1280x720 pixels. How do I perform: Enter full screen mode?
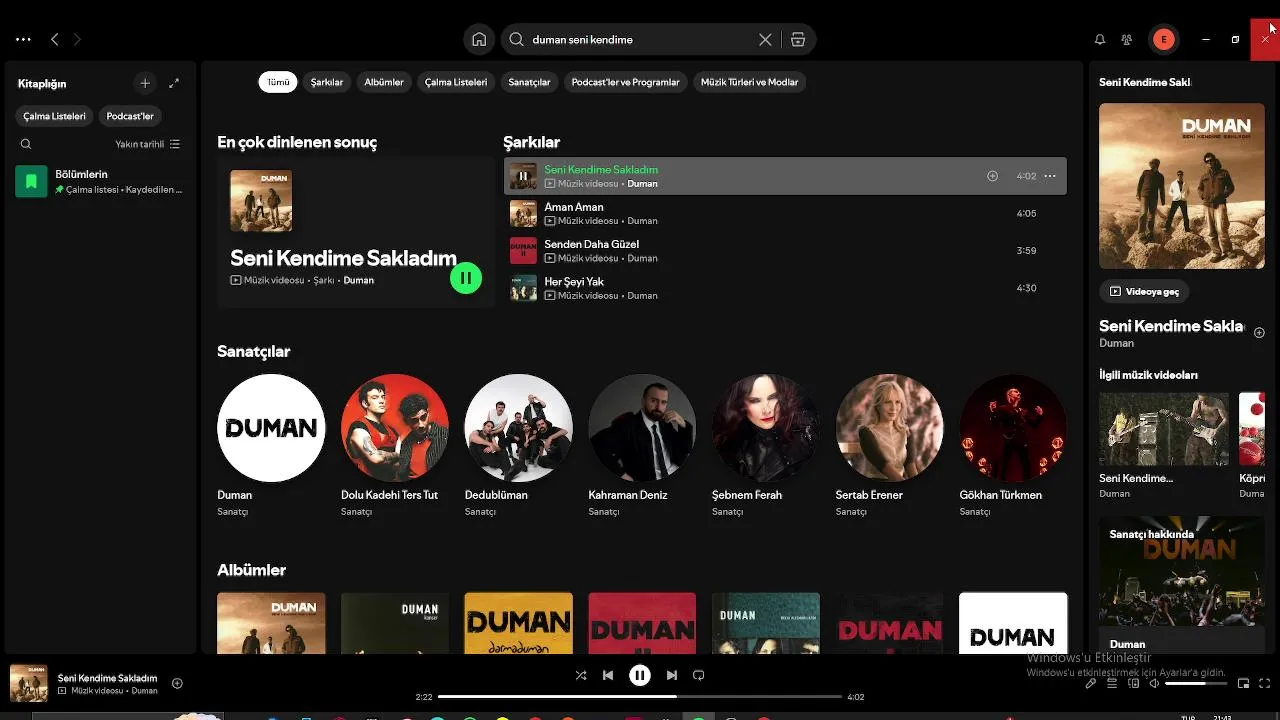point(1265,684)
